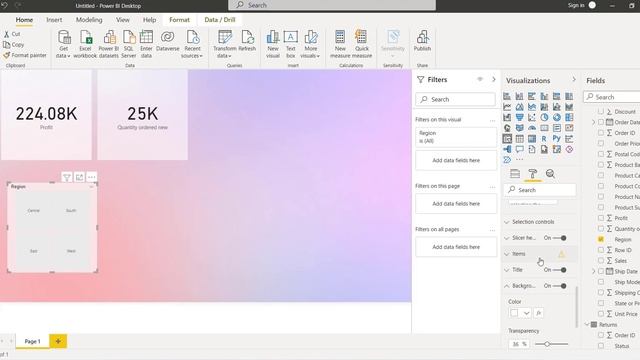Select the table visualization icon
Screen dimensions: 640x360
pyautogui.click(x=519, y=139)
